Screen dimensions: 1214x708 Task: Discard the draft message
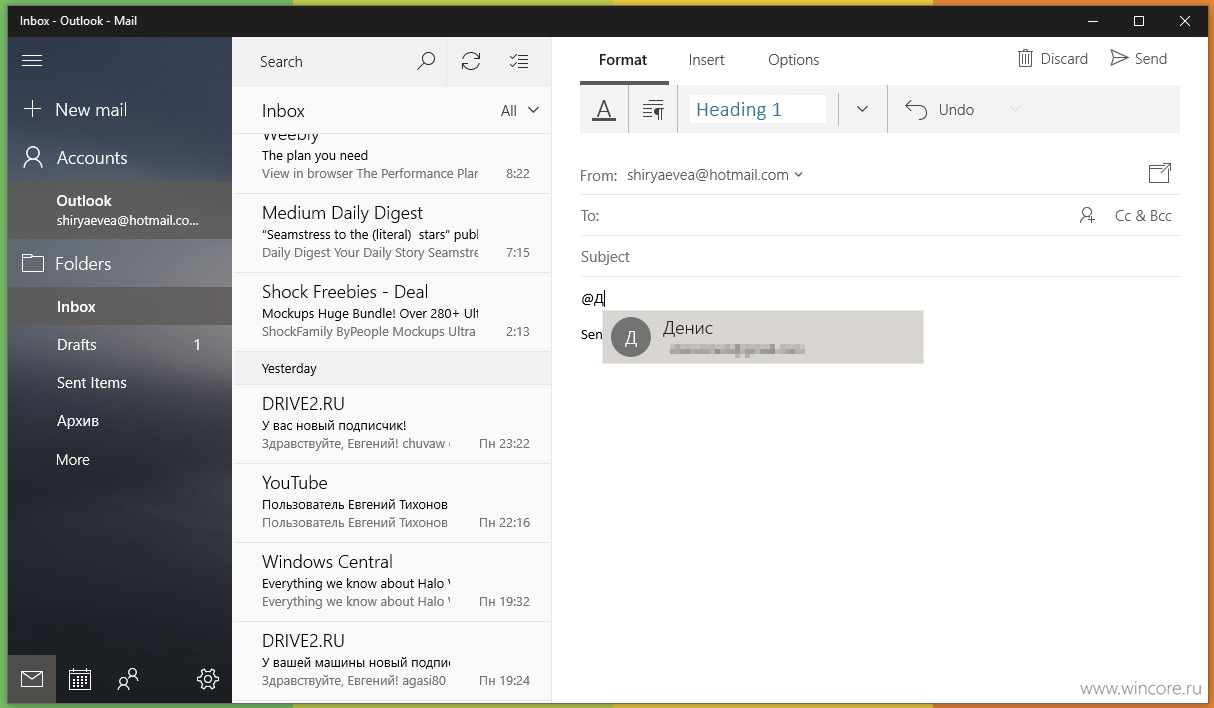(1053, 59)
